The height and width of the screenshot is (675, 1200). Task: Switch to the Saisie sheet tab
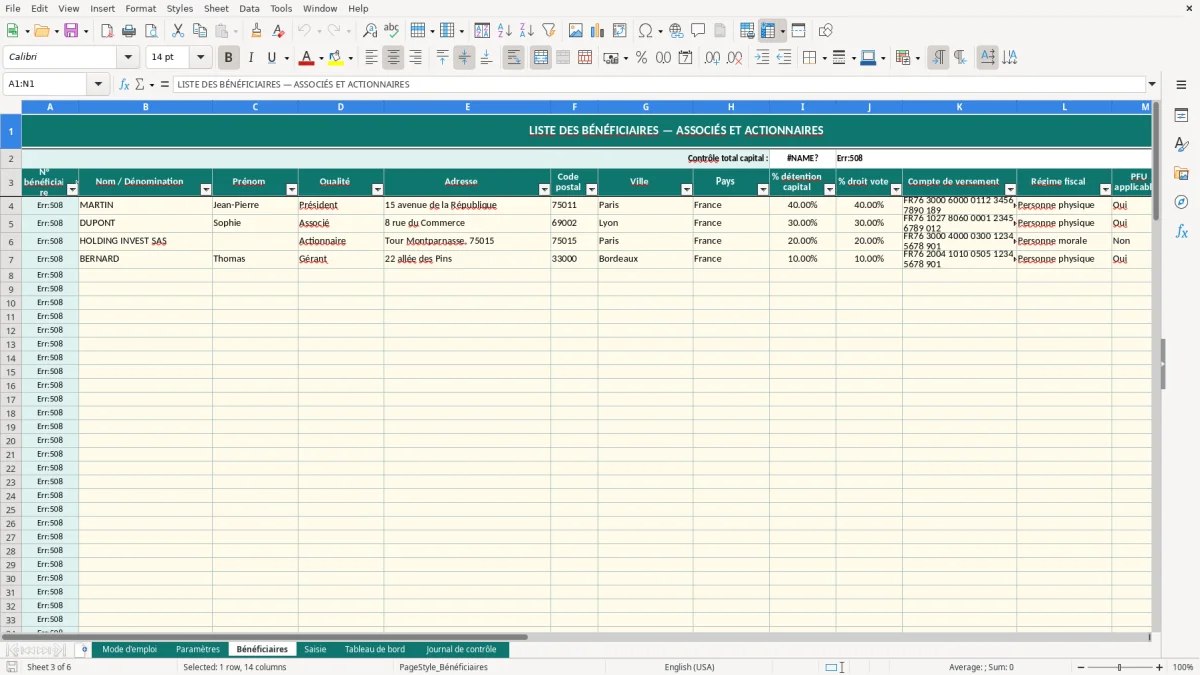point(315,649)
